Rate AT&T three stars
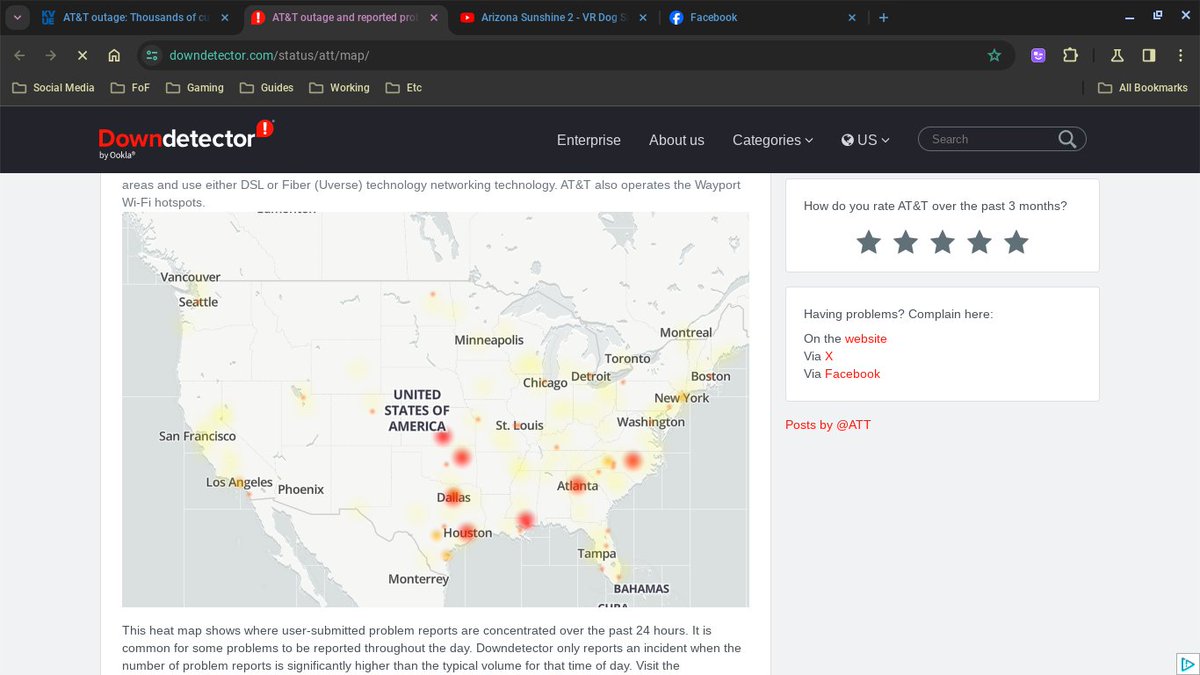Image resolution: width=1200 pixels, height=675 pixels. pos(943,242)
